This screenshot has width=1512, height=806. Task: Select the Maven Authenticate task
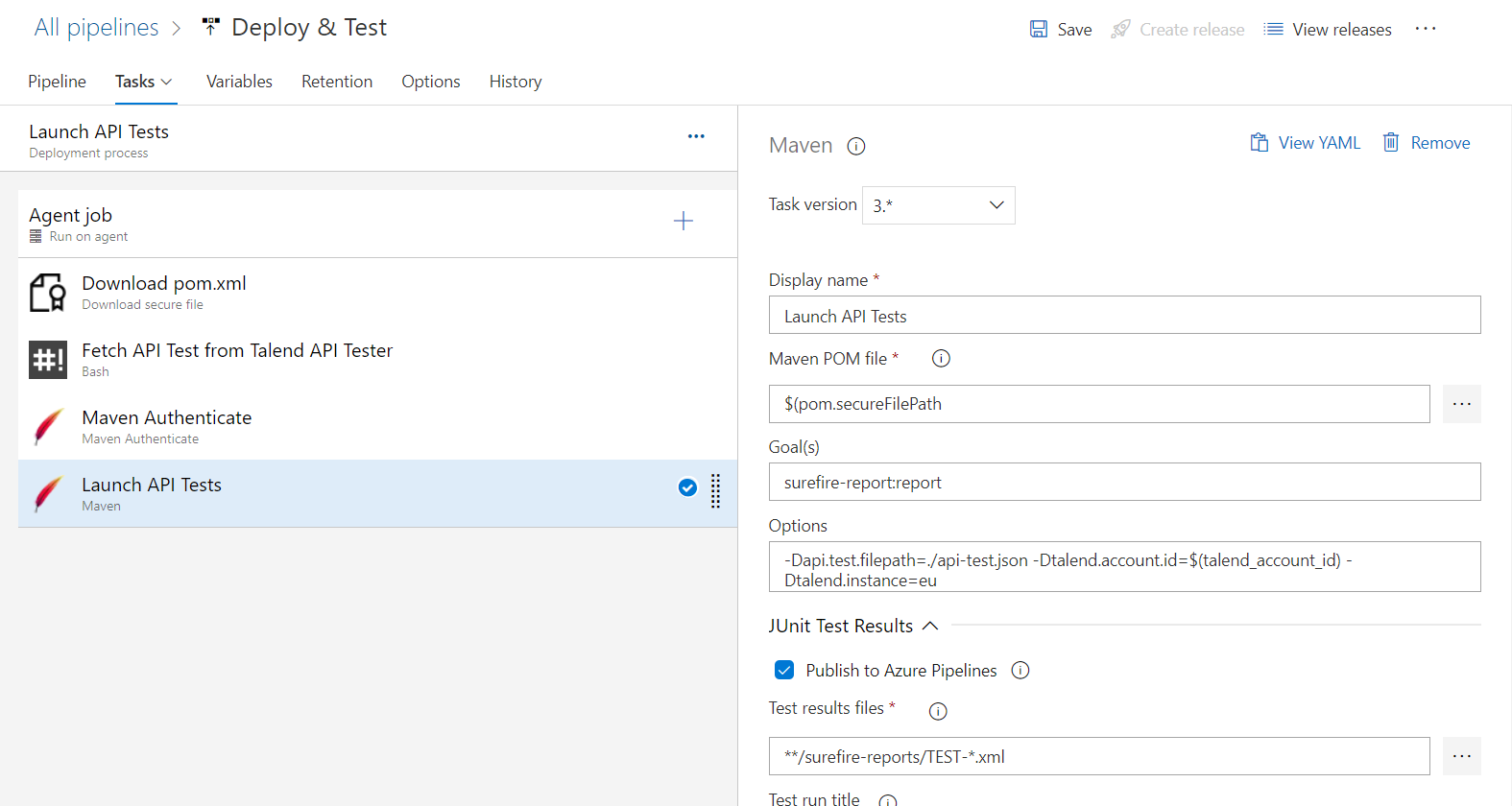167,426
